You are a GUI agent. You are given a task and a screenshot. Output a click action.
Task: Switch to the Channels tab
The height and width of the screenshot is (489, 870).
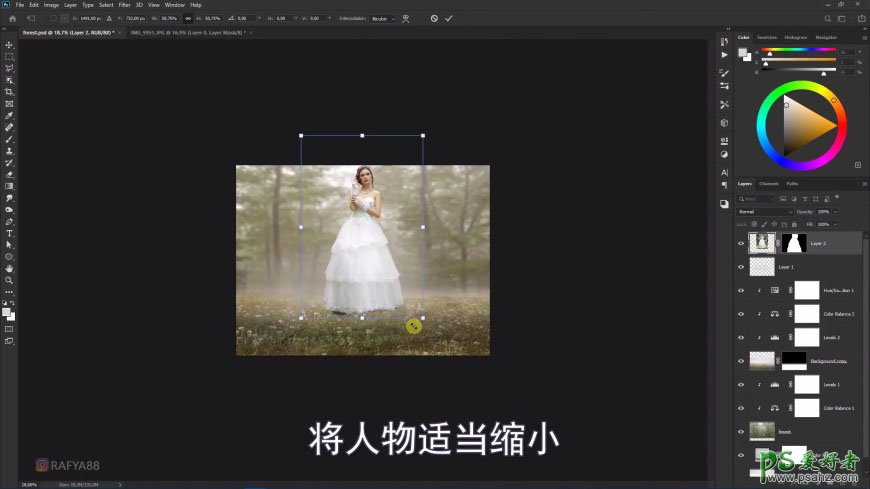click(768, 183)
